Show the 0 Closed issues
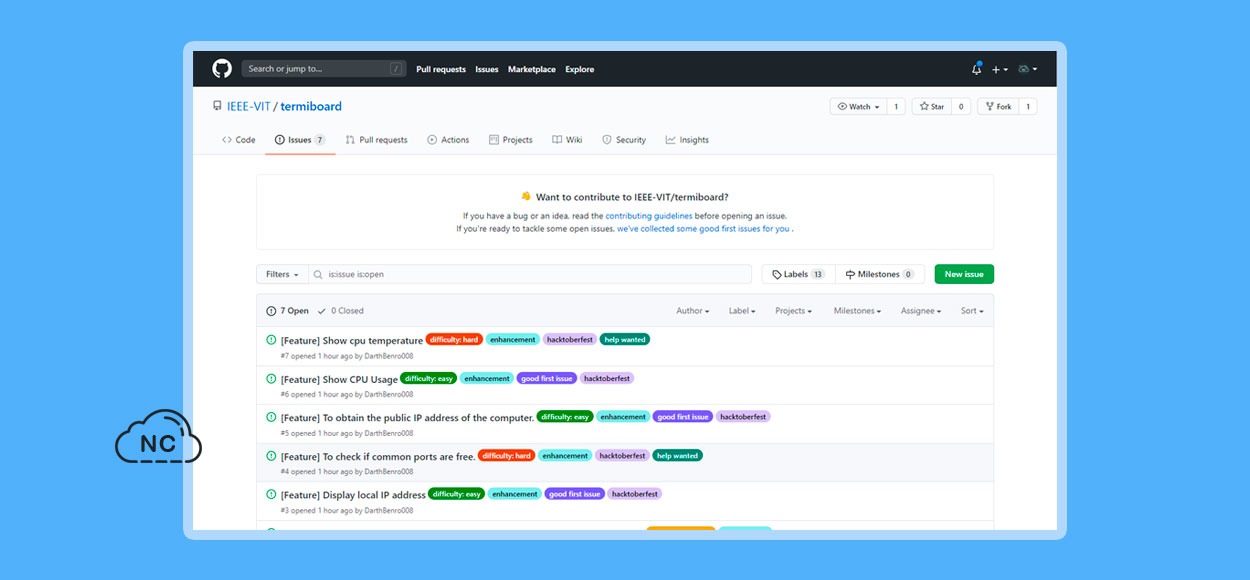1250x580 pixels. click(341, 311)
